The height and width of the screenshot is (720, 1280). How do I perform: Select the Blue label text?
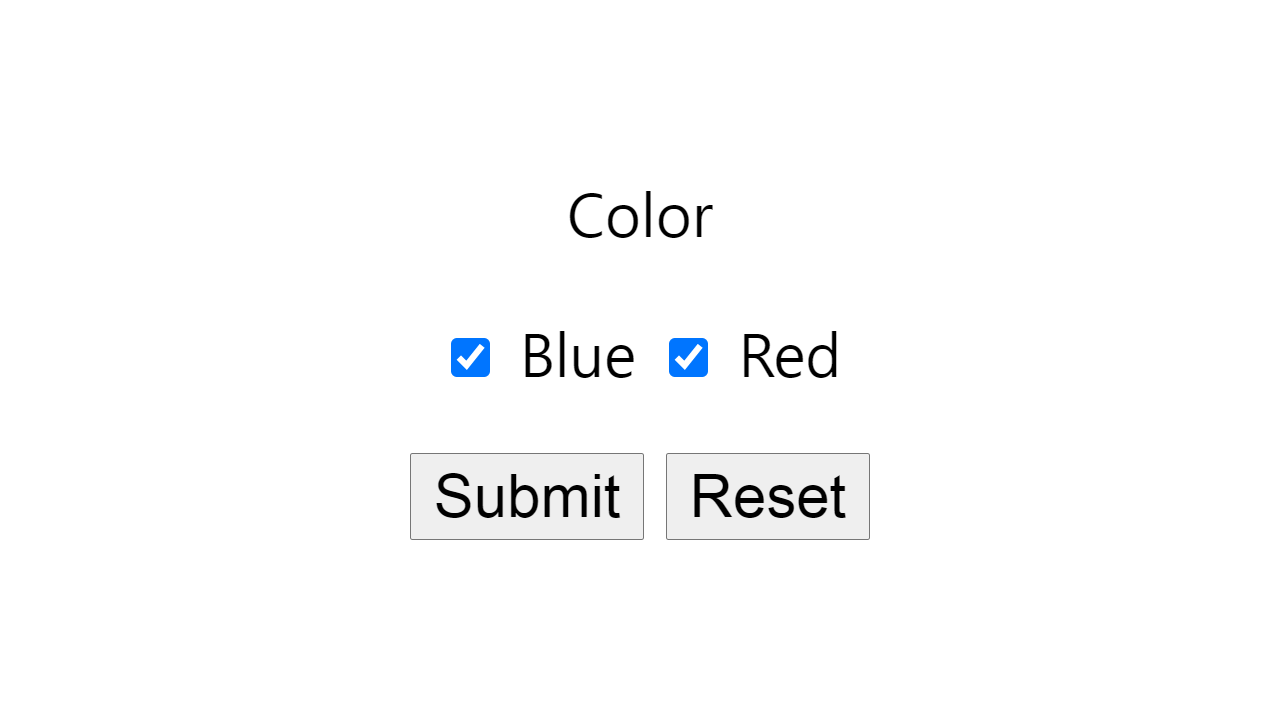click(x=577, y=357)
